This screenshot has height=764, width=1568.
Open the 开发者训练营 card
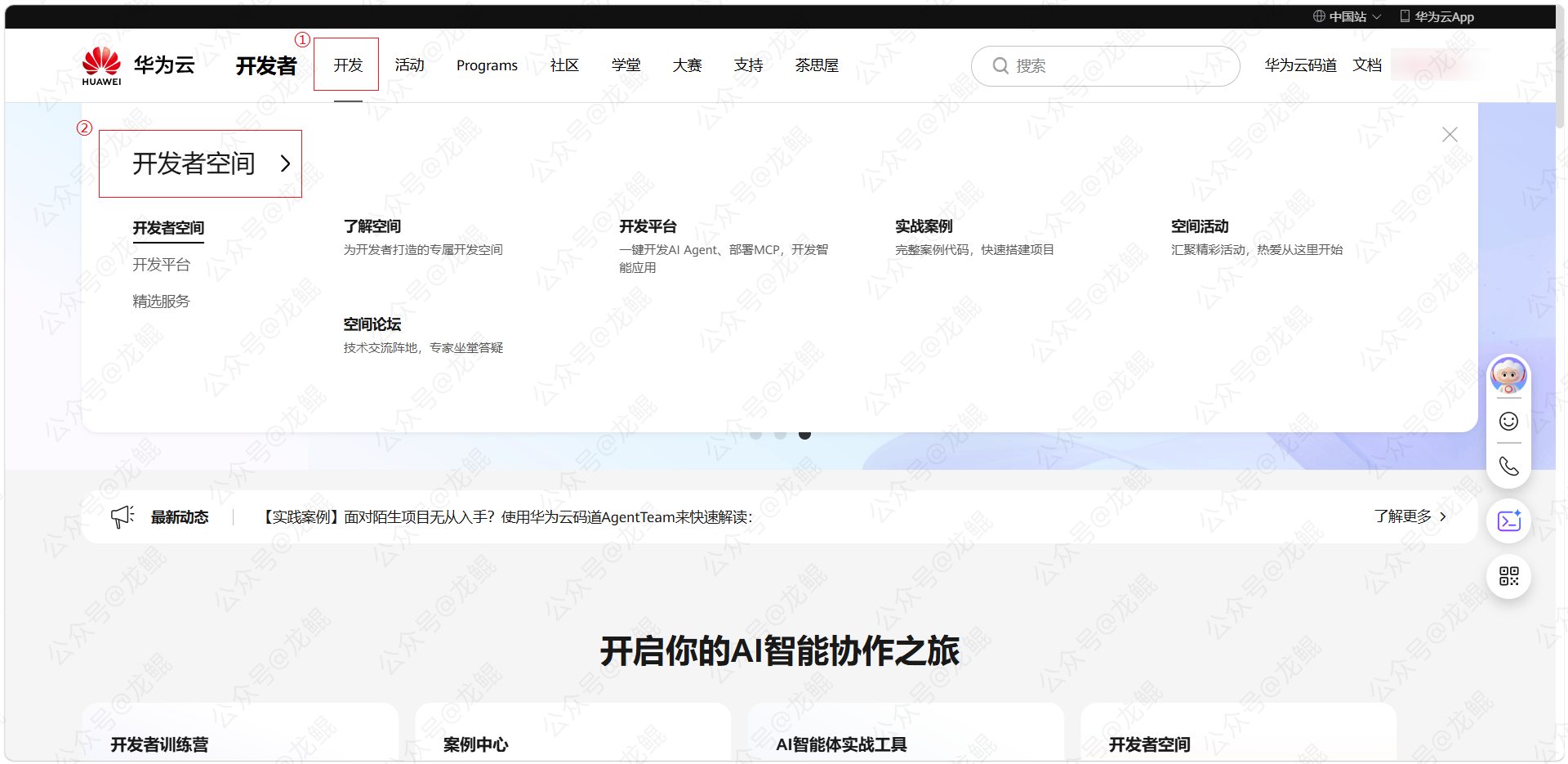point(240,733)
